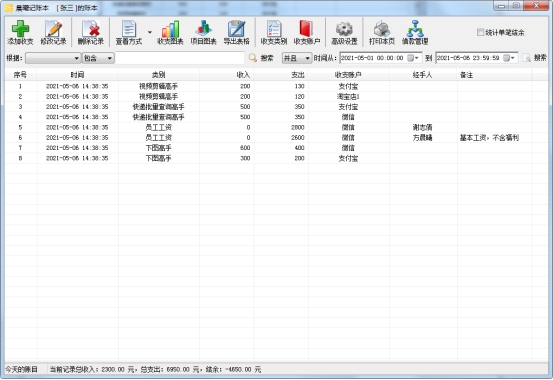Click the date-range 搜索 button at right
The width and height of the screenshot is (553, 380).
[535, 58]
